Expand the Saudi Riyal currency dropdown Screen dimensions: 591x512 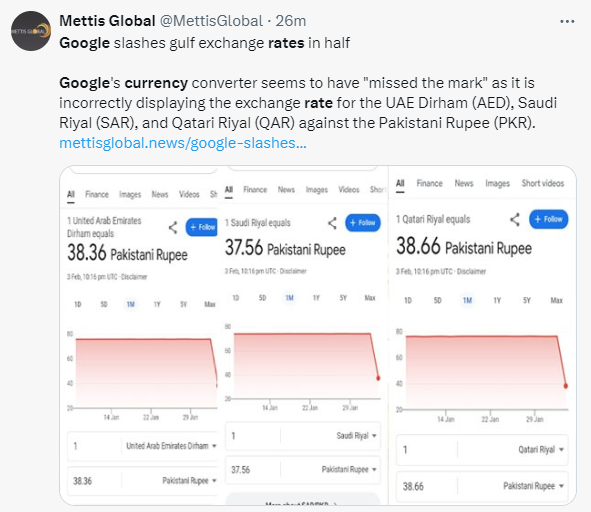tap(356, 436)
